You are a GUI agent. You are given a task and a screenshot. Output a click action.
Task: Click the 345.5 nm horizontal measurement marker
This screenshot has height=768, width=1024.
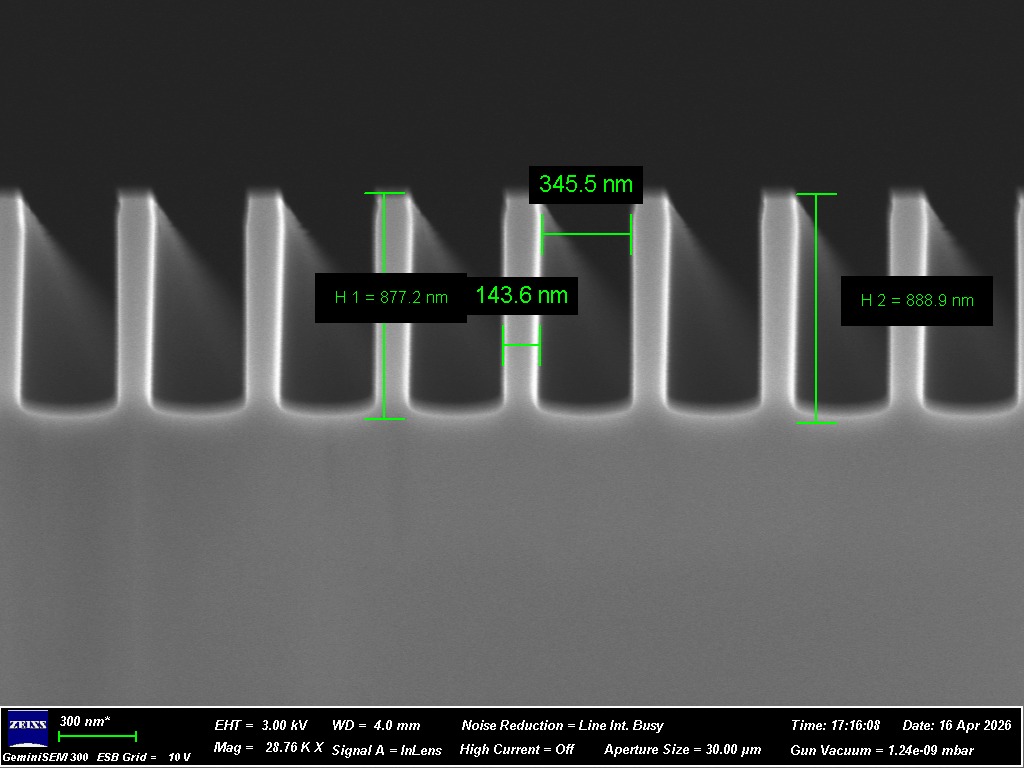586,234
